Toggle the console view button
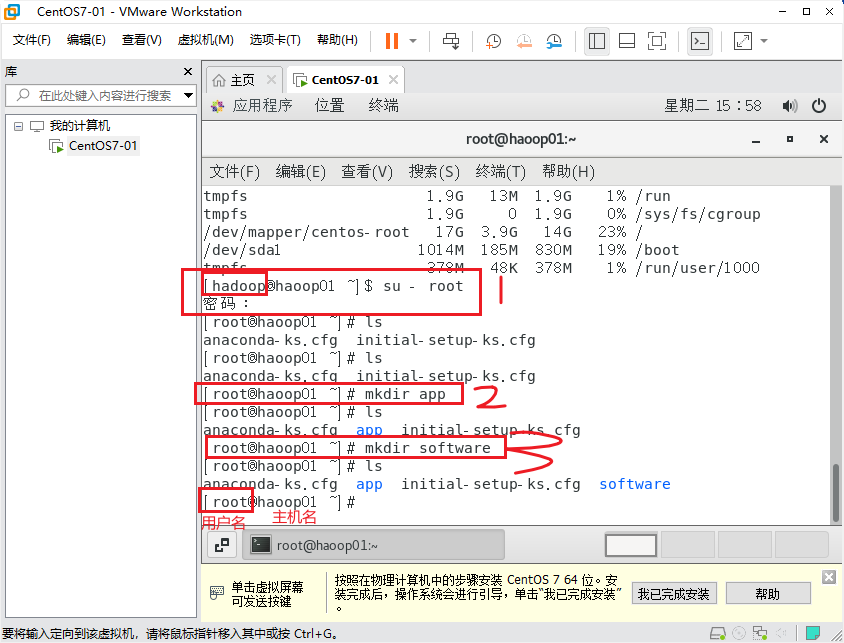The height and width of the screenshot is (643, 844). (700, 41)
